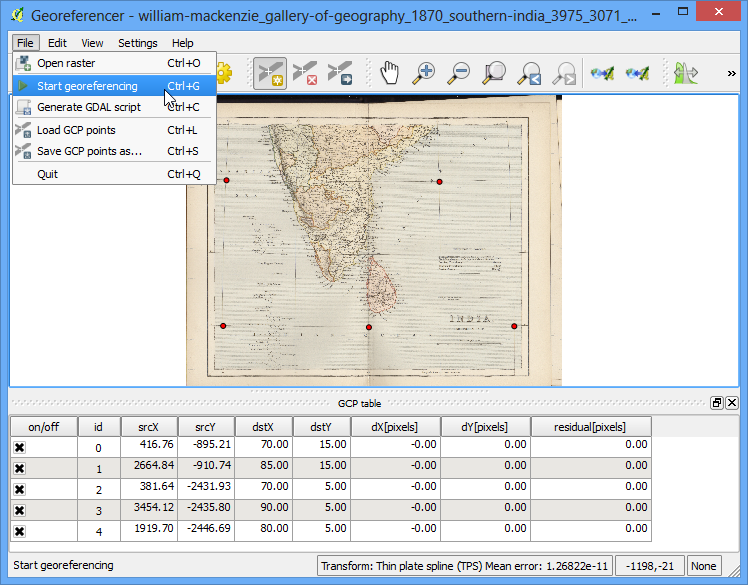Click the Load GCP points menu icon
This screenshot has height=585, width=748.
pos(23,130)
